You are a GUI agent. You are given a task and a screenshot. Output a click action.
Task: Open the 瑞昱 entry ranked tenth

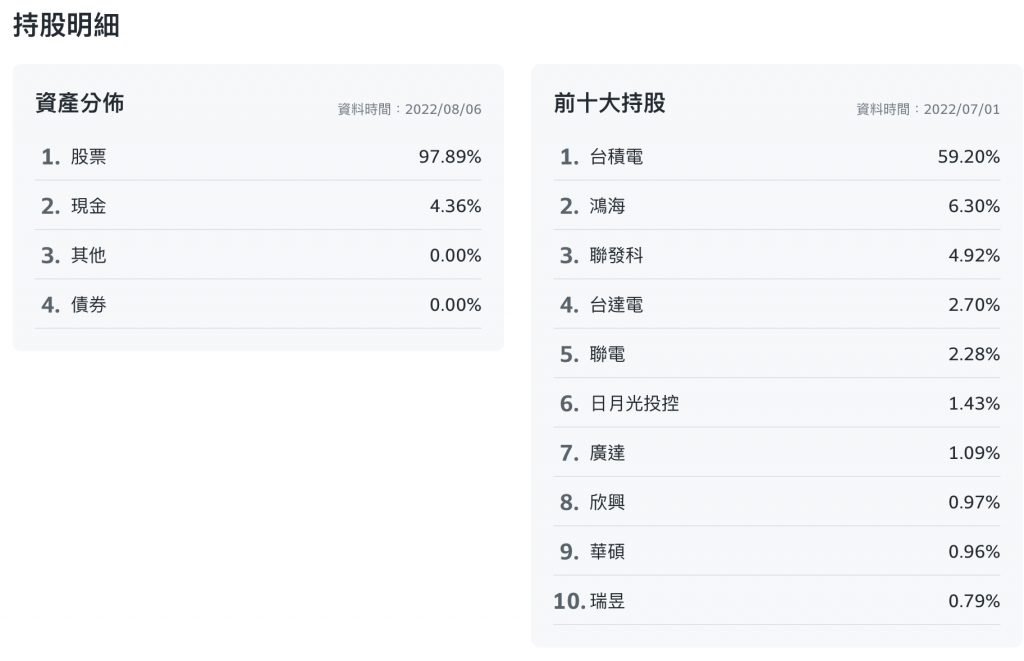[x=607, y=601]
